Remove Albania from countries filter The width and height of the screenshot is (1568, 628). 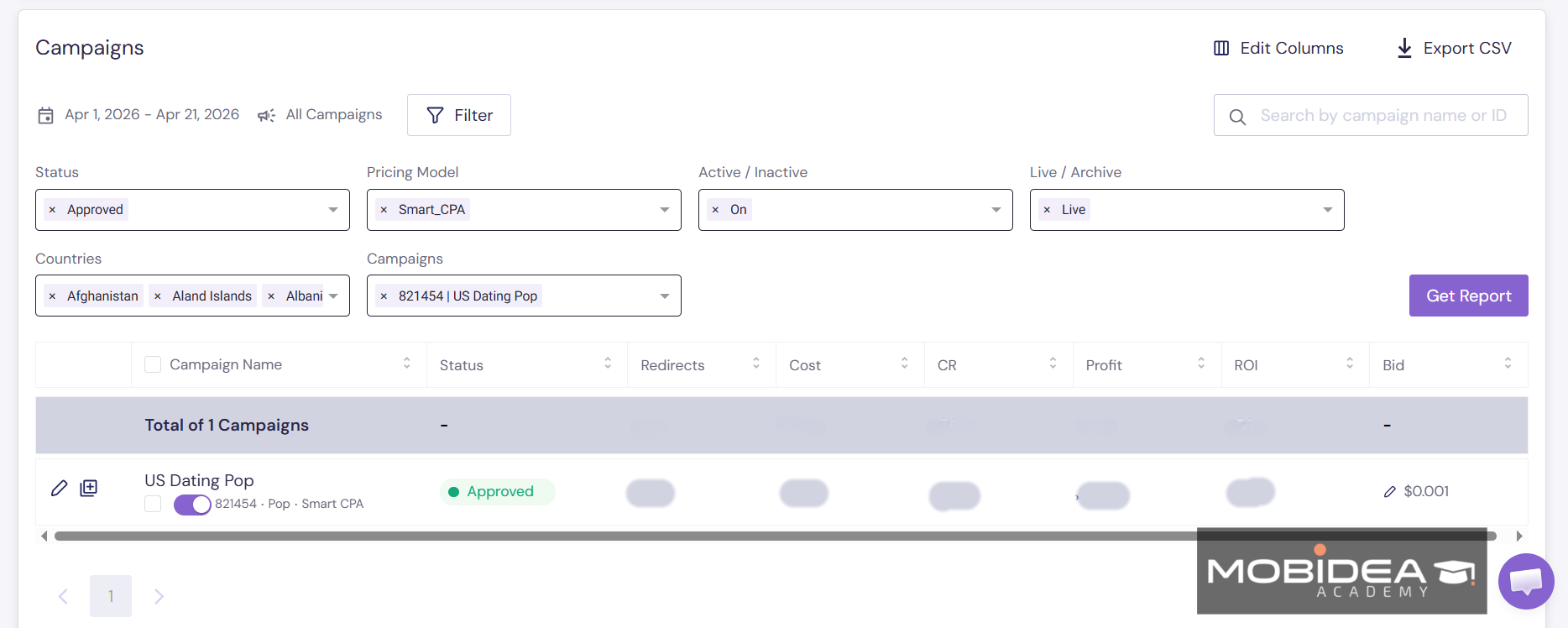click(x=271, y=296)
